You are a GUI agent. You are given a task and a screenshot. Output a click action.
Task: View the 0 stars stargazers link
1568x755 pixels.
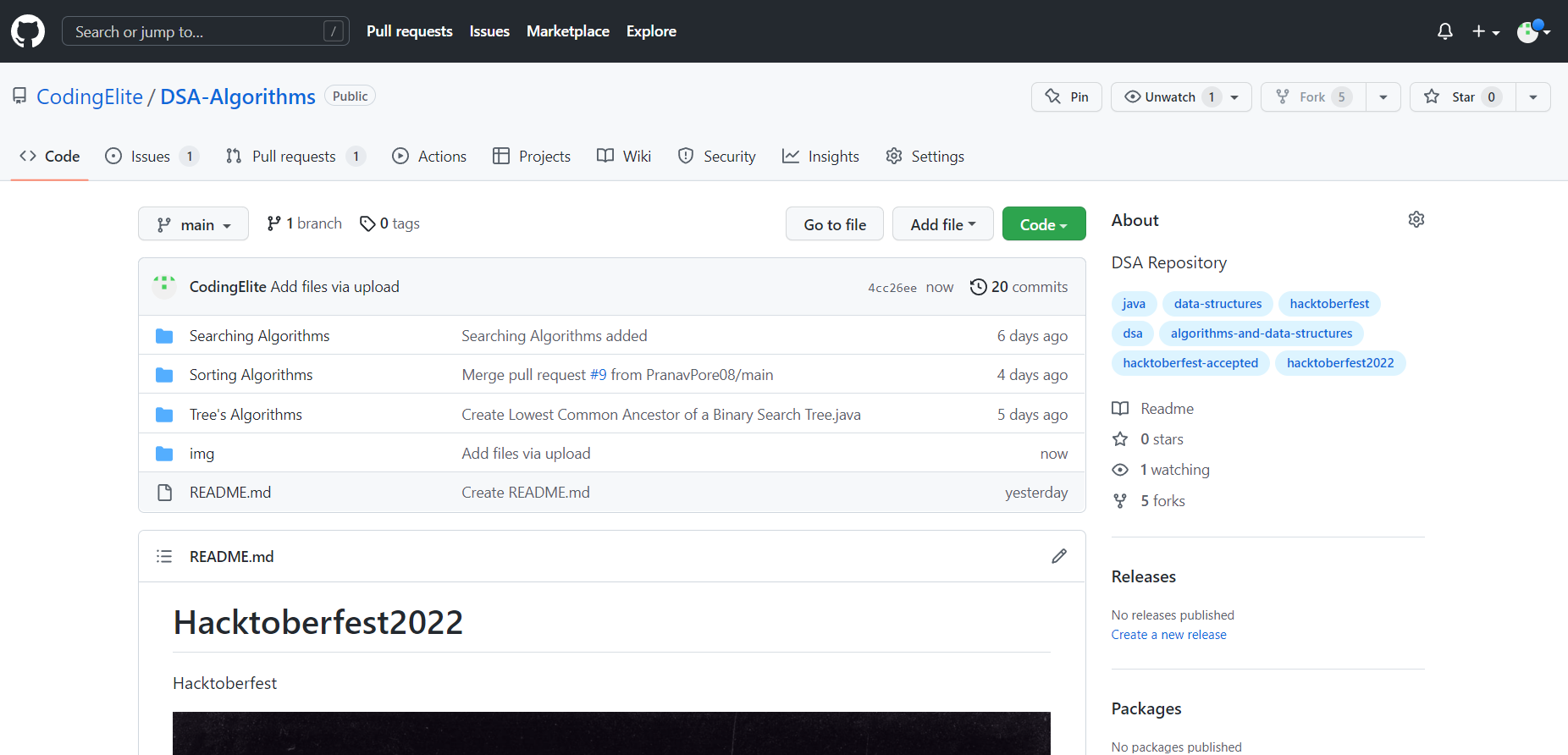(x=1148, y=439)
